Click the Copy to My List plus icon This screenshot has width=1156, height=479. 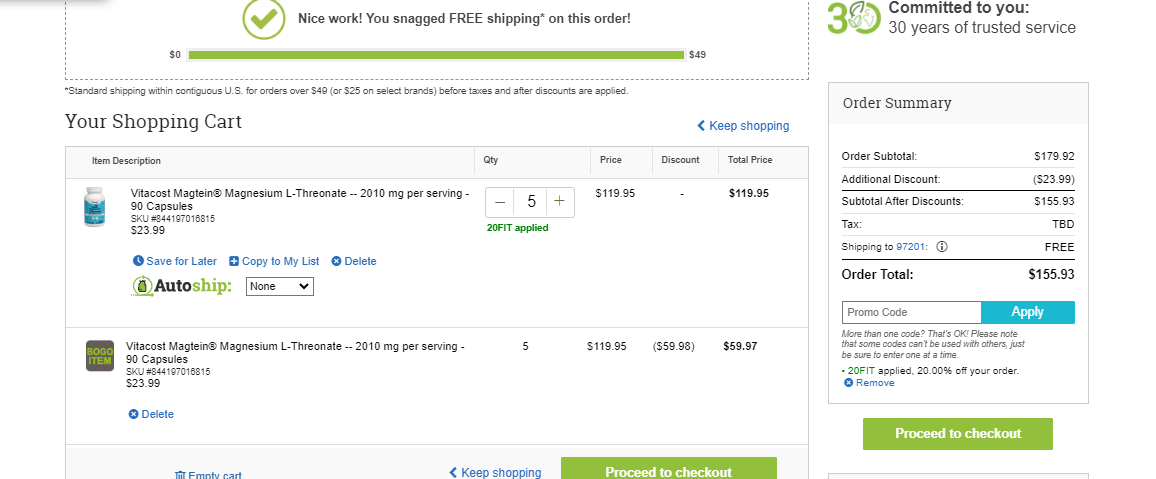234,261
